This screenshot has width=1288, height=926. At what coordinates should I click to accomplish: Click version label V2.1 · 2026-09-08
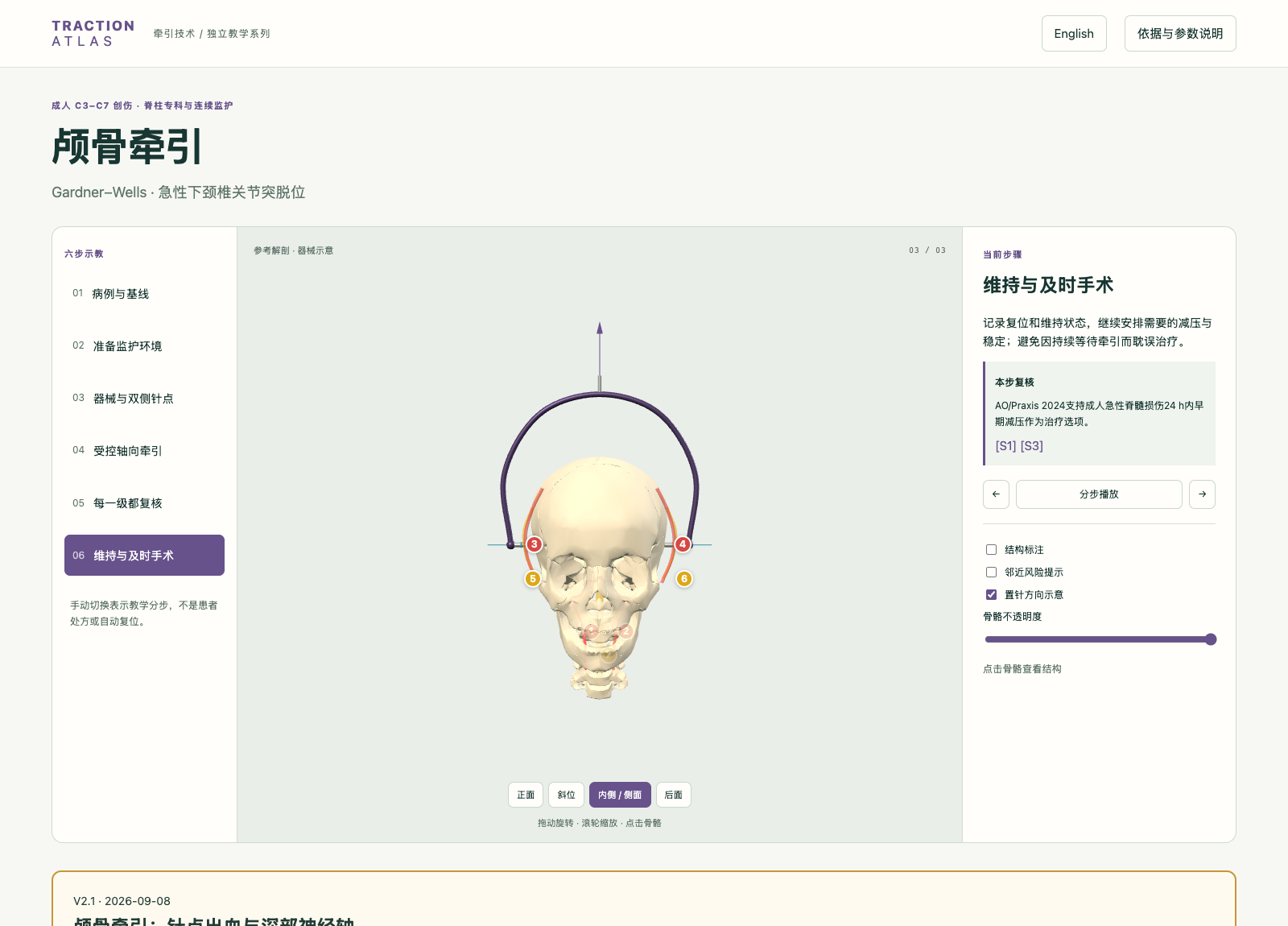[122, 901]
